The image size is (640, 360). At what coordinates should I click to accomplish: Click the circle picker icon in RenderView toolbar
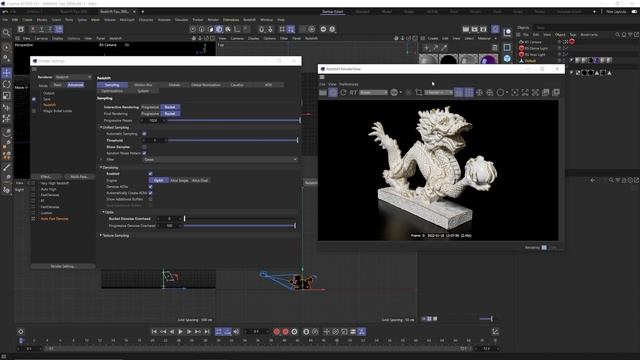click(500, 93)
